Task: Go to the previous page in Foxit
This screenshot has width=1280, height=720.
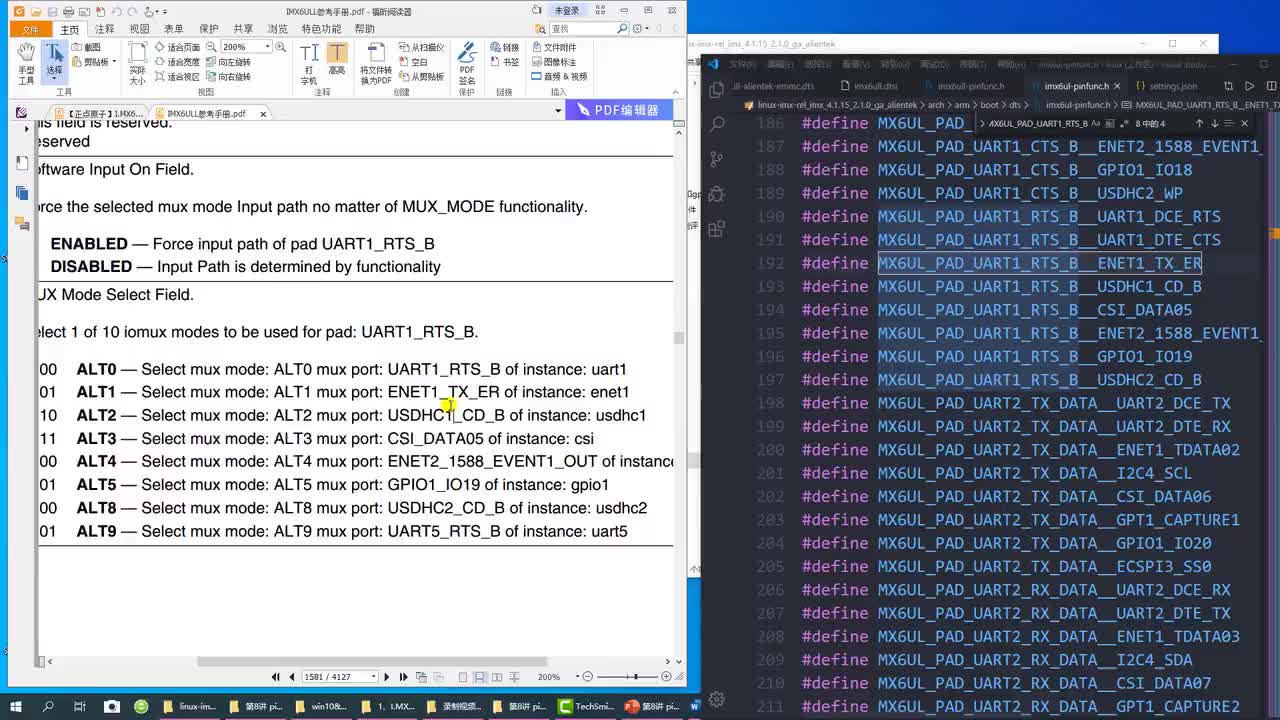Action: (291, 677)
